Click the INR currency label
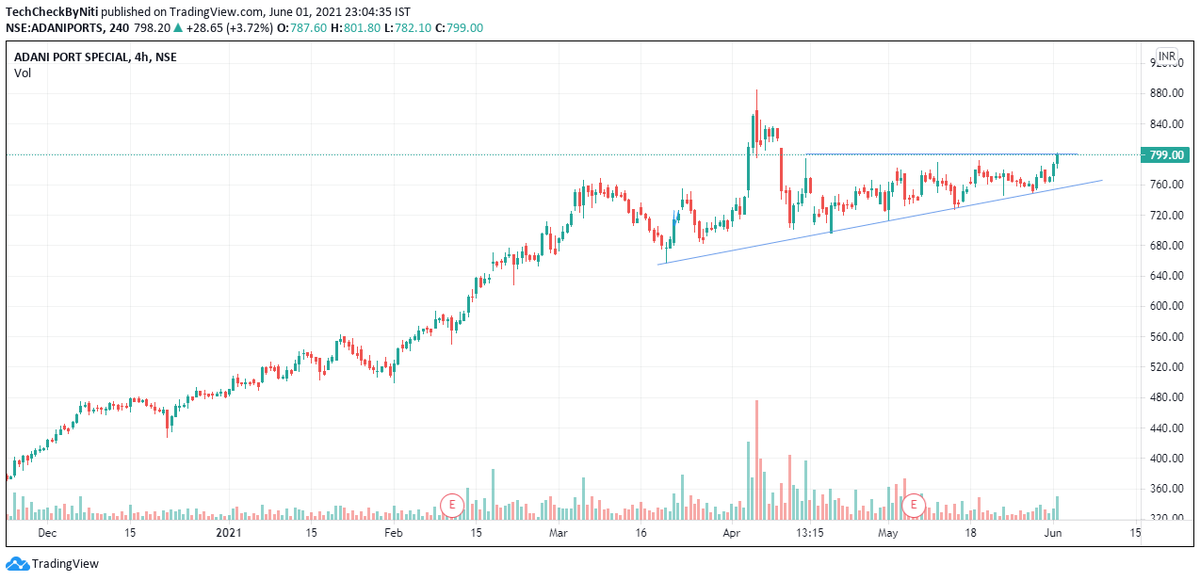The image size is (1200, 581). click(1167, 56)
